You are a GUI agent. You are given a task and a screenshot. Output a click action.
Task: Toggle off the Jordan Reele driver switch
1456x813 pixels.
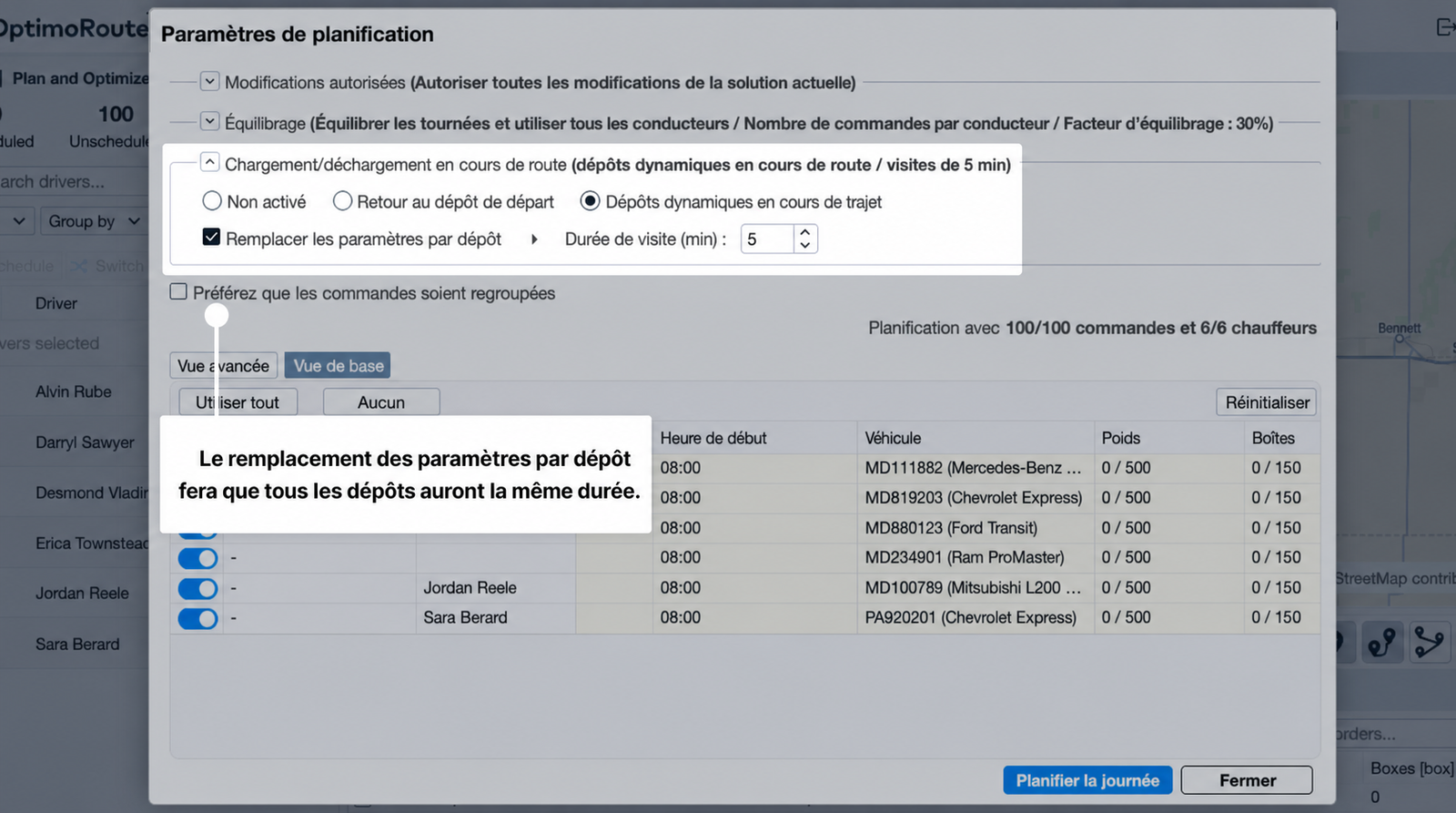click(197, 588)
